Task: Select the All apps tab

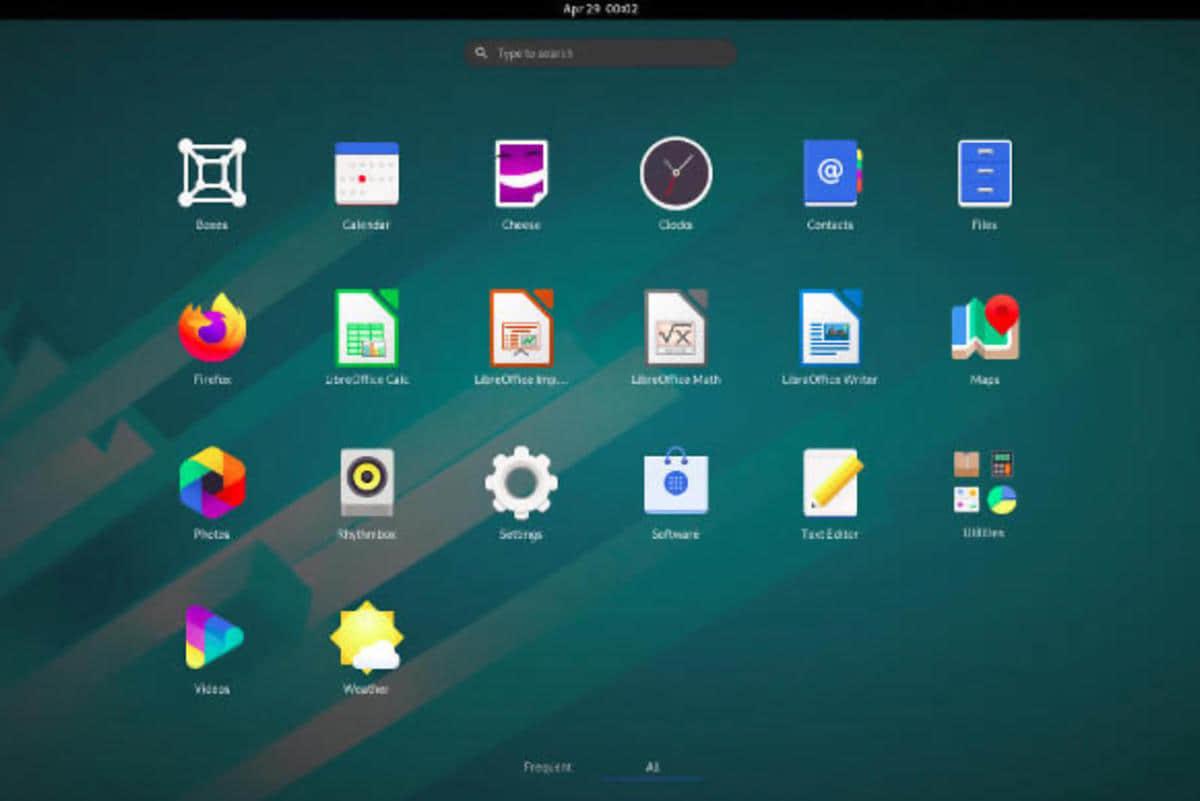Action: (652, 767)
